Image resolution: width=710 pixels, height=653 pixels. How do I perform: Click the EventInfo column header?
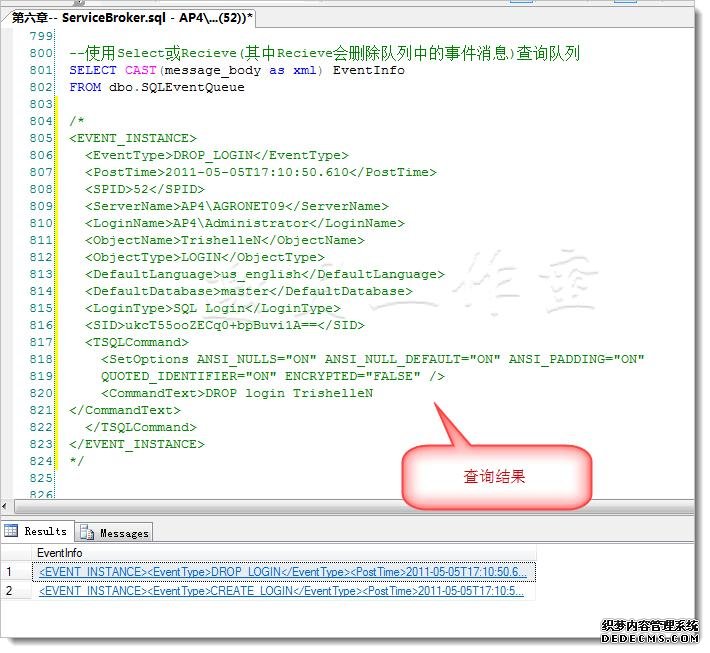click(60, 552)
